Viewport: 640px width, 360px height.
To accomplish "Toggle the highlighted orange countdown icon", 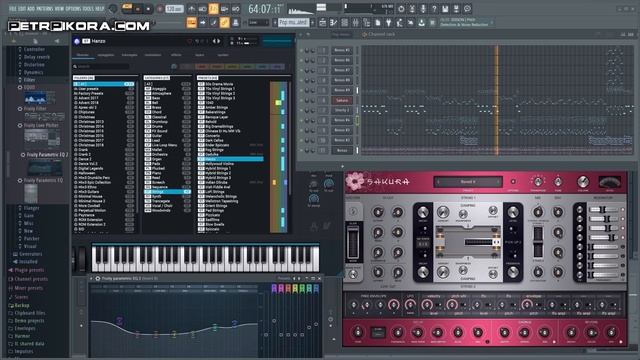I will [213, 9].
